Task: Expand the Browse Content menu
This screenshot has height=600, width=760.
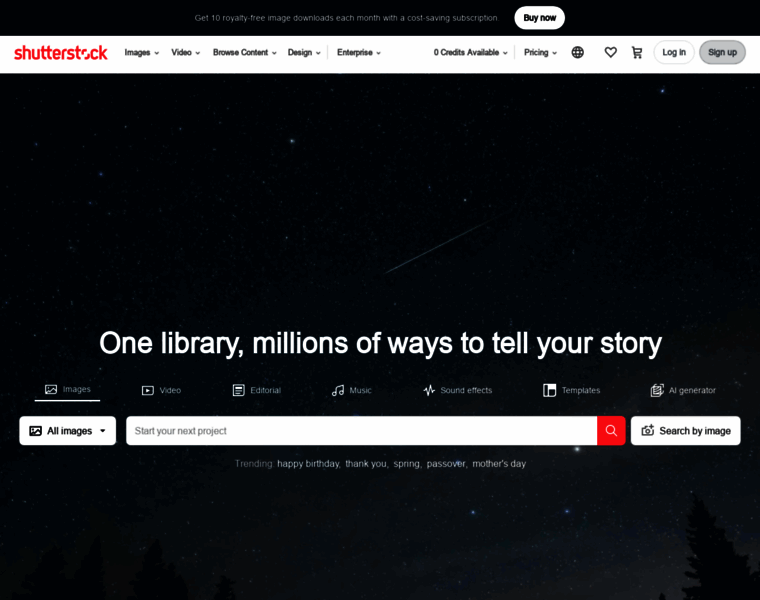Action: [245, 52]
